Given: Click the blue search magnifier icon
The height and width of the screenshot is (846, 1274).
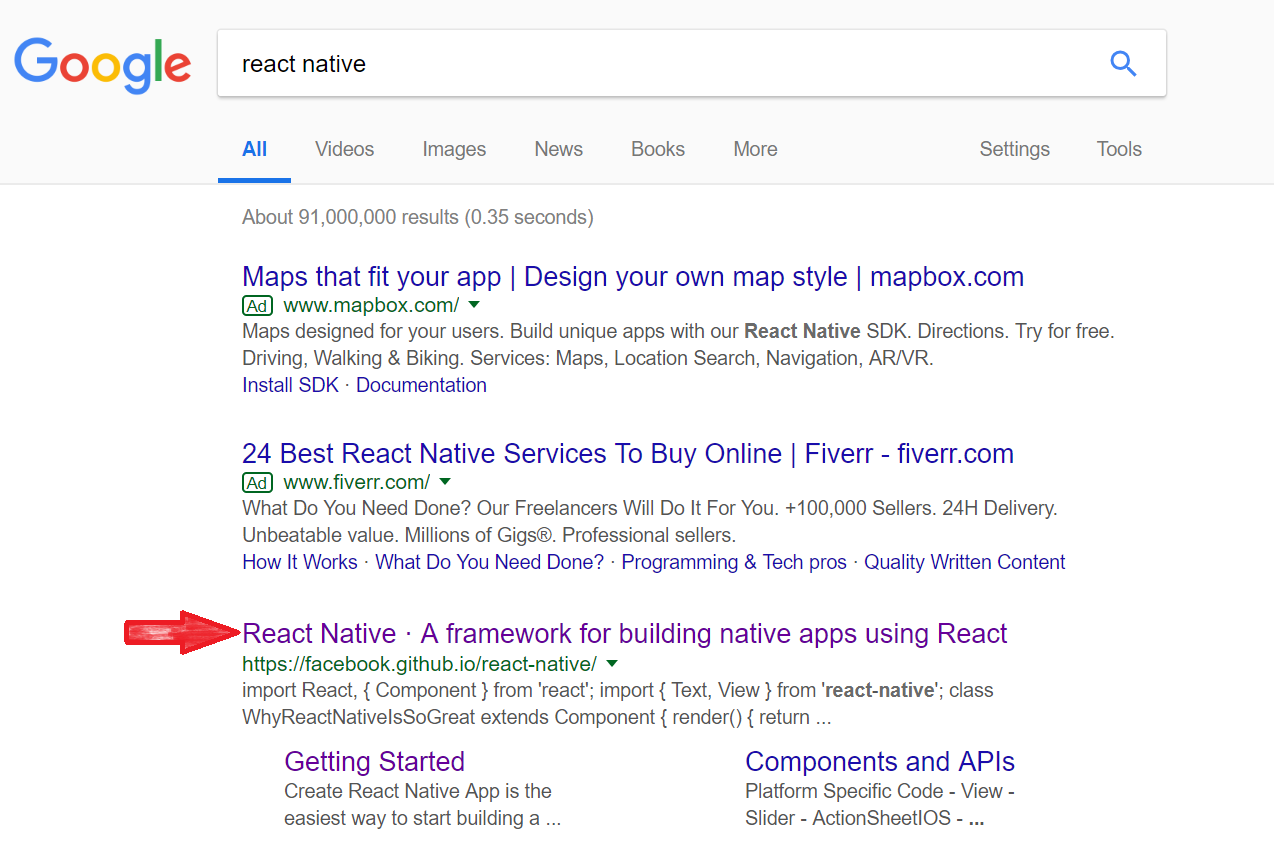Looking at the screenshot, I should pos(1122,63).
